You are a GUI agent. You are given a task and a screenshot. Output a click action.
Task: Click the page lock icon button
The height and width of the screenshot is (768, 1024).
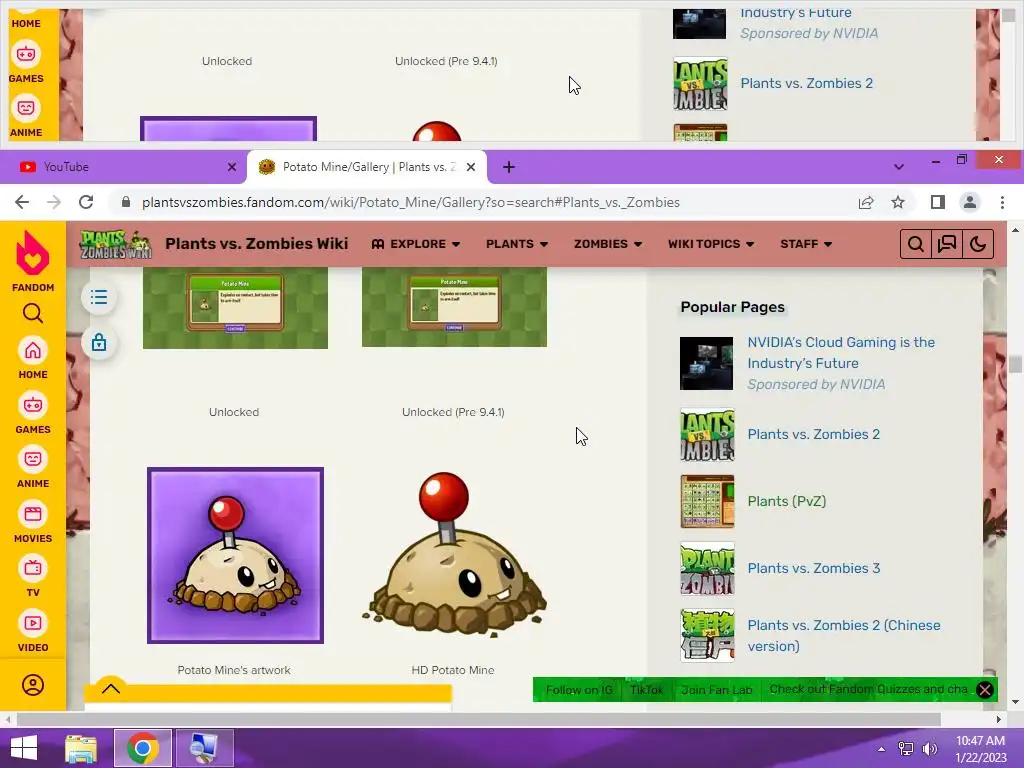pyautogui.click(x=99, y=342)
